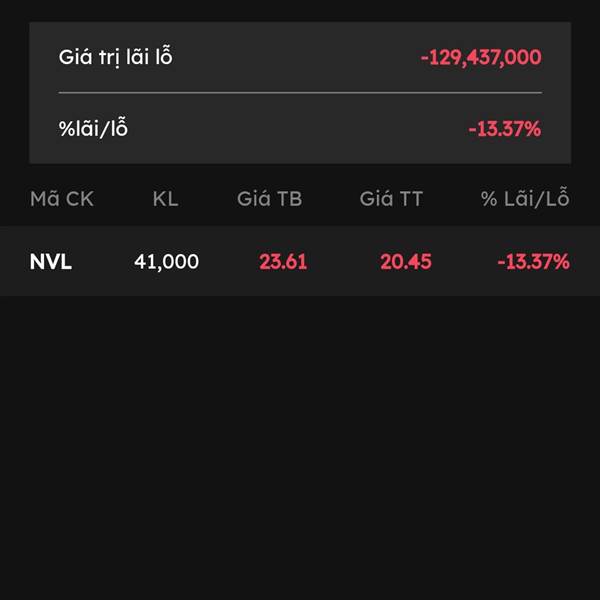Image resolution: width=600 pixels, height=600 pixels.
Task: Click the %lãi/lỗ summary label
Action: point(93,128)
